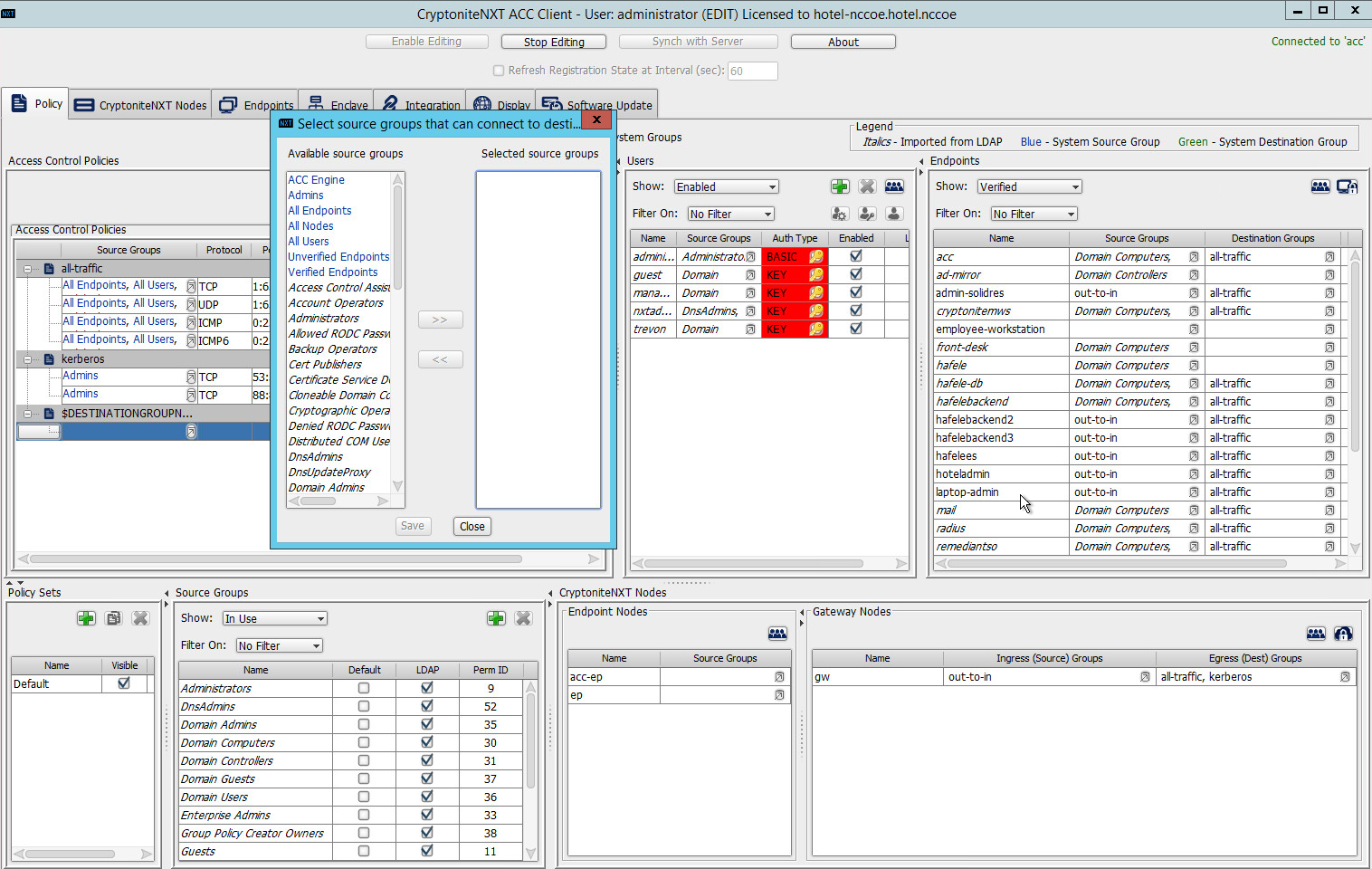The image size is (1372, 869).
Task: Click the About button
Action: (x=843, y=42)
